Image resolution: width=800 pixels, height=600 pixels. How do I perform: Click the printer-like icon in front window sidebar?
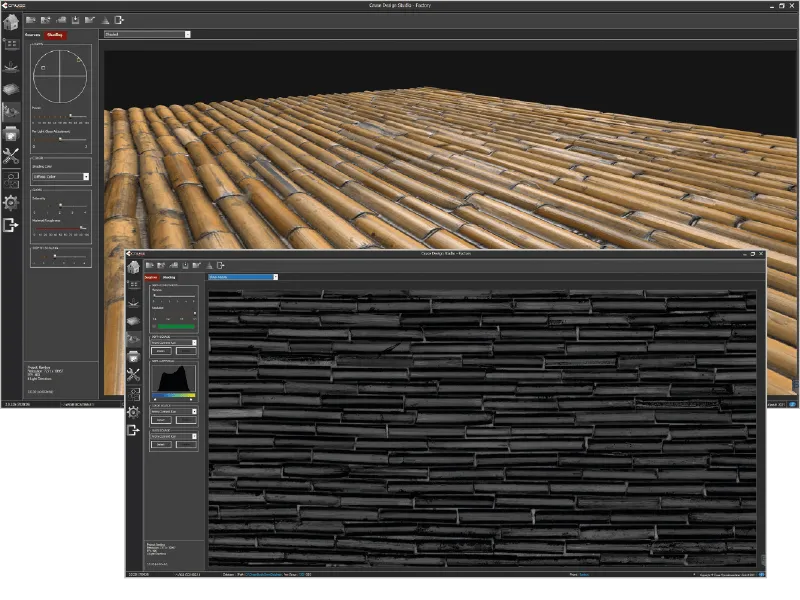point(132,357)
